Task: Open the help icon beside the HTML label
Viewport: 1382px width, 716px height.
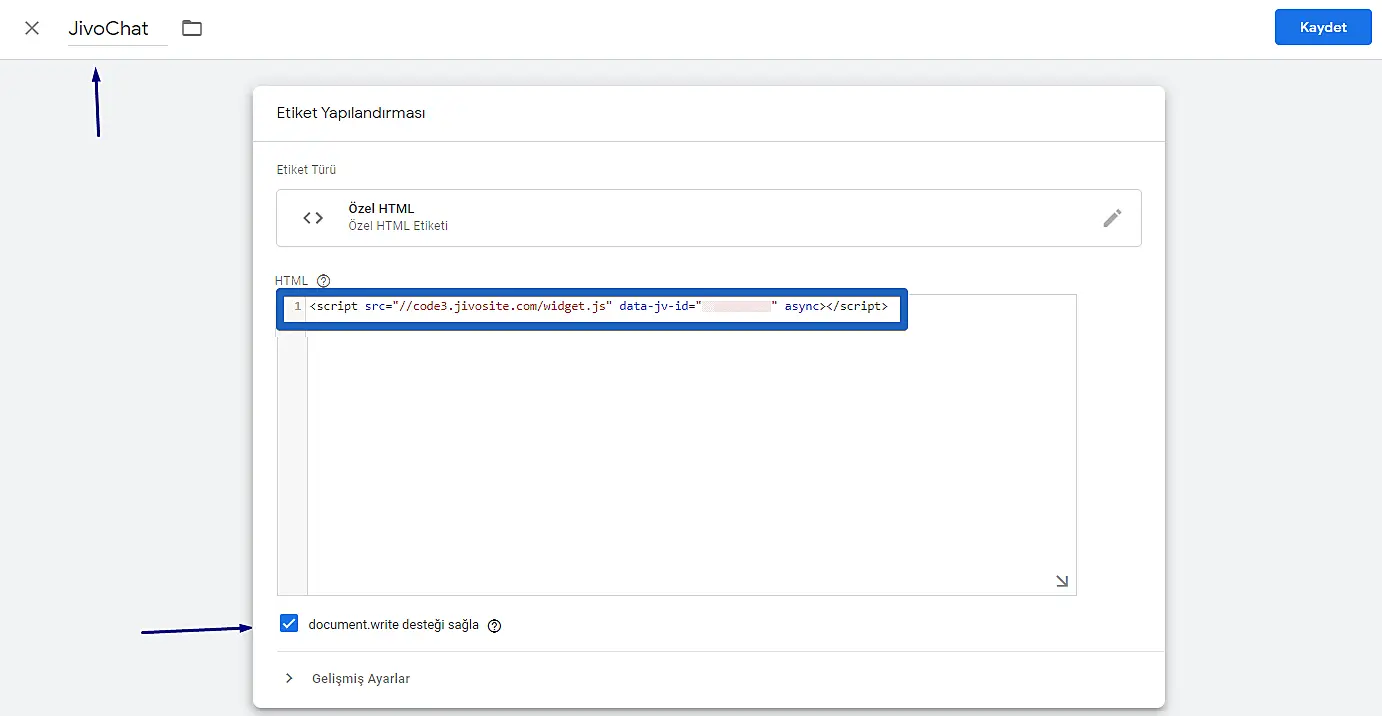Action: pos(323,281)
